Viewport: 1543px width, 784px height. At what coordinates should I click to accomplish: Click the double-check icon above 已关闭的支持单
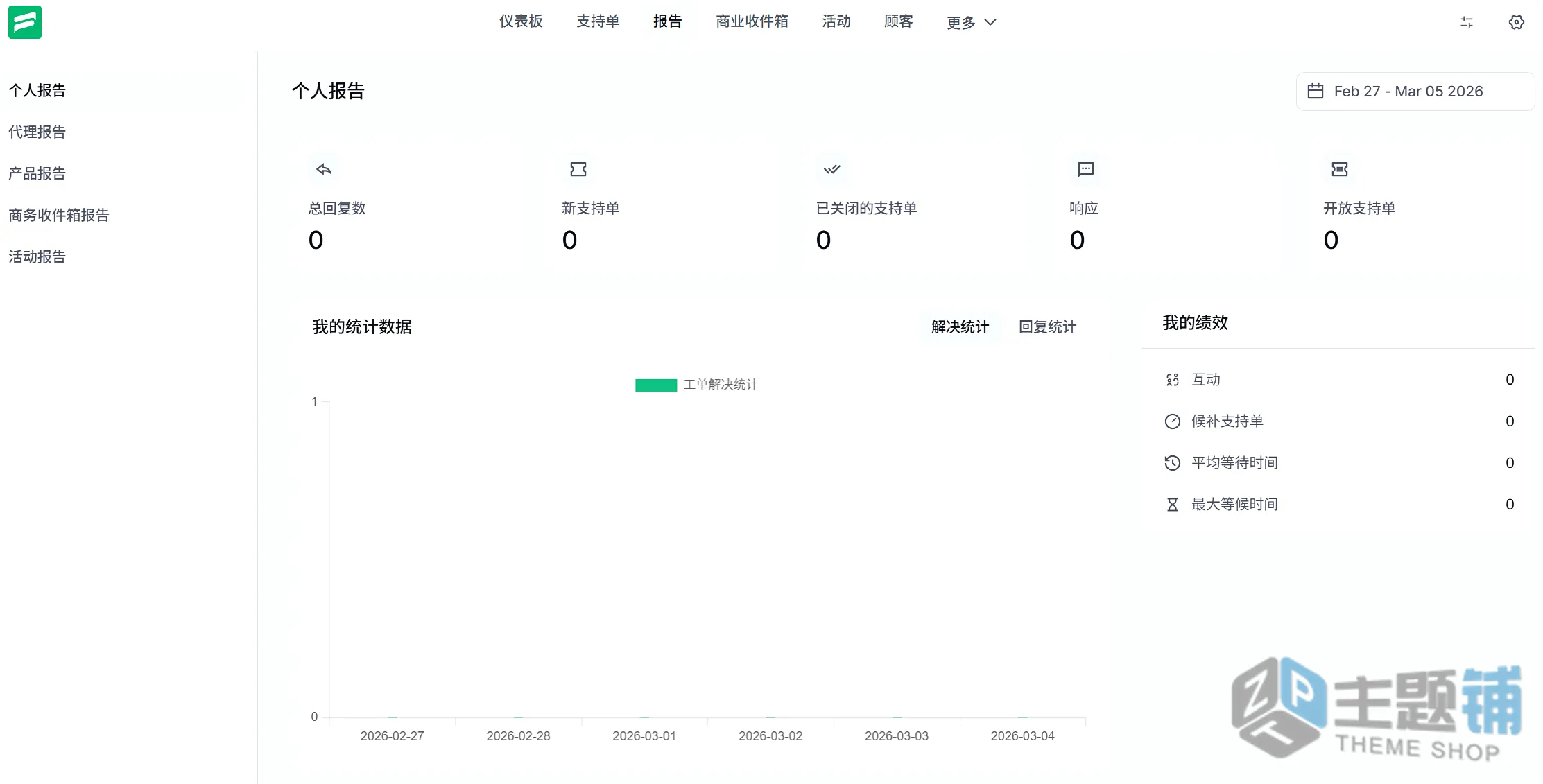tap(831, 169)
